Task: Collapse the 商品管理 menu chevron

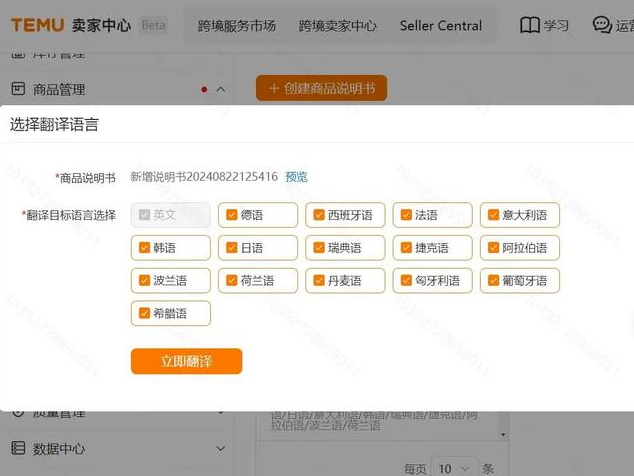Action: 221,89
